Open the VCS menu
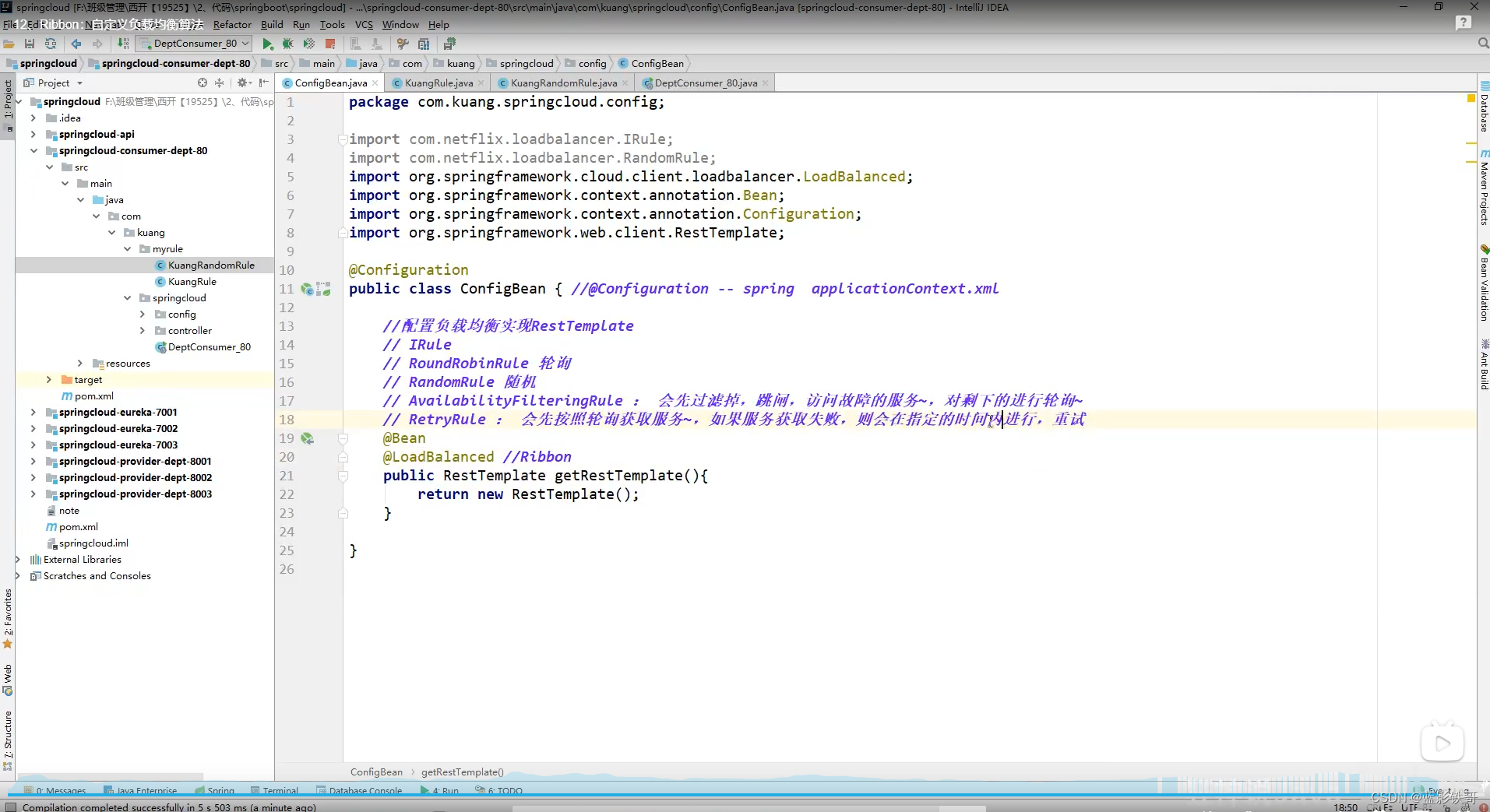 click(364, 25)
